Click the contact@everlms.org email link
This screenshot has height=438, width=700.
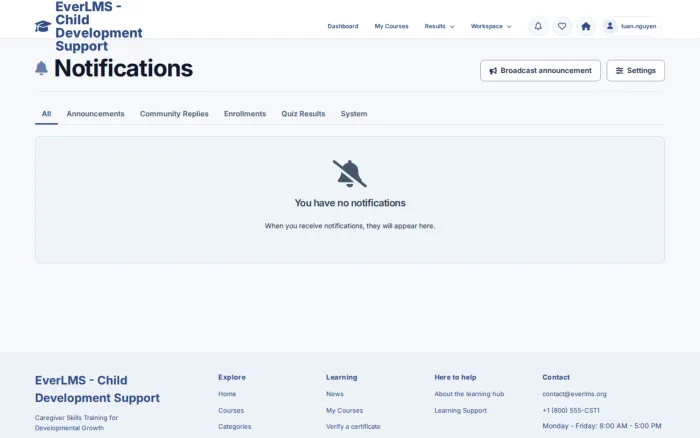click(574, 394)
